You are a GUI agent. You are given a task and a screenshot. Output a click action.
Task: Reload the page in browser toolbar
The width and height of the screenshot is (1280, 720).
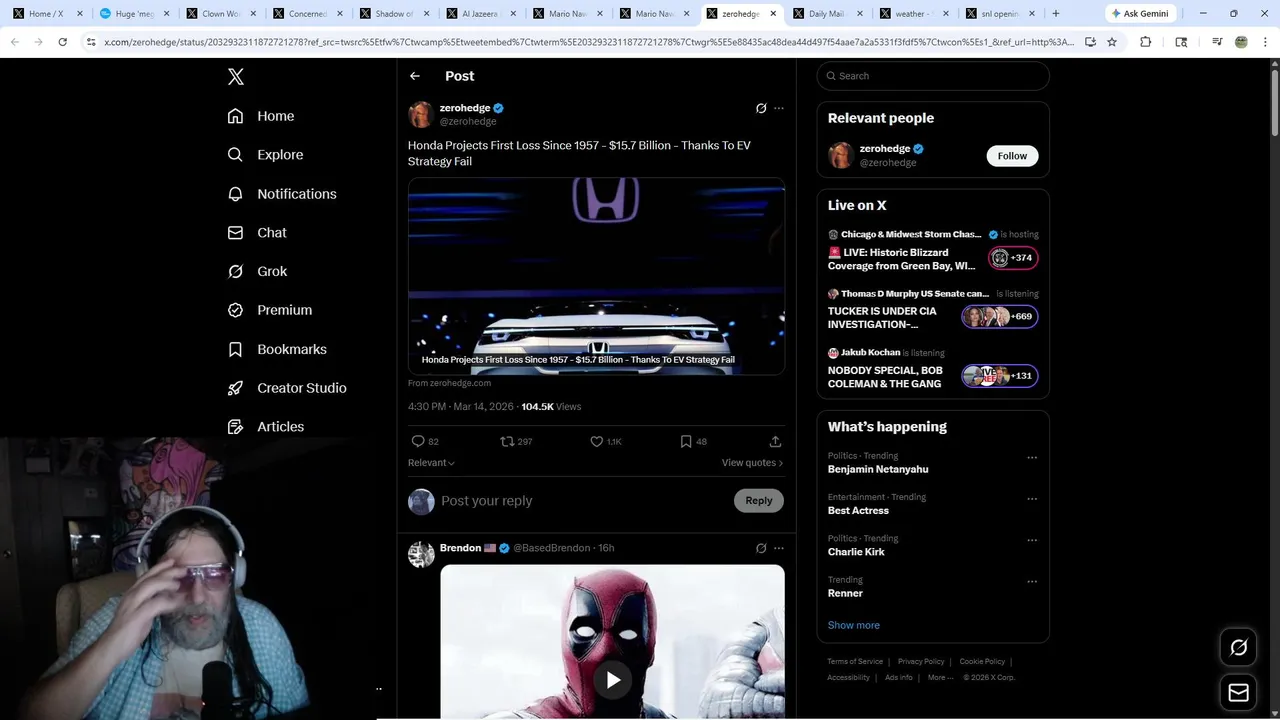63,42
